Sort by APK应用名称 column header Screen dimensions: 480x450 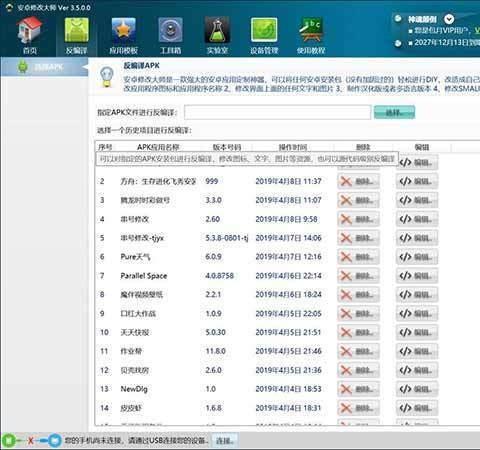pos(158,147)
